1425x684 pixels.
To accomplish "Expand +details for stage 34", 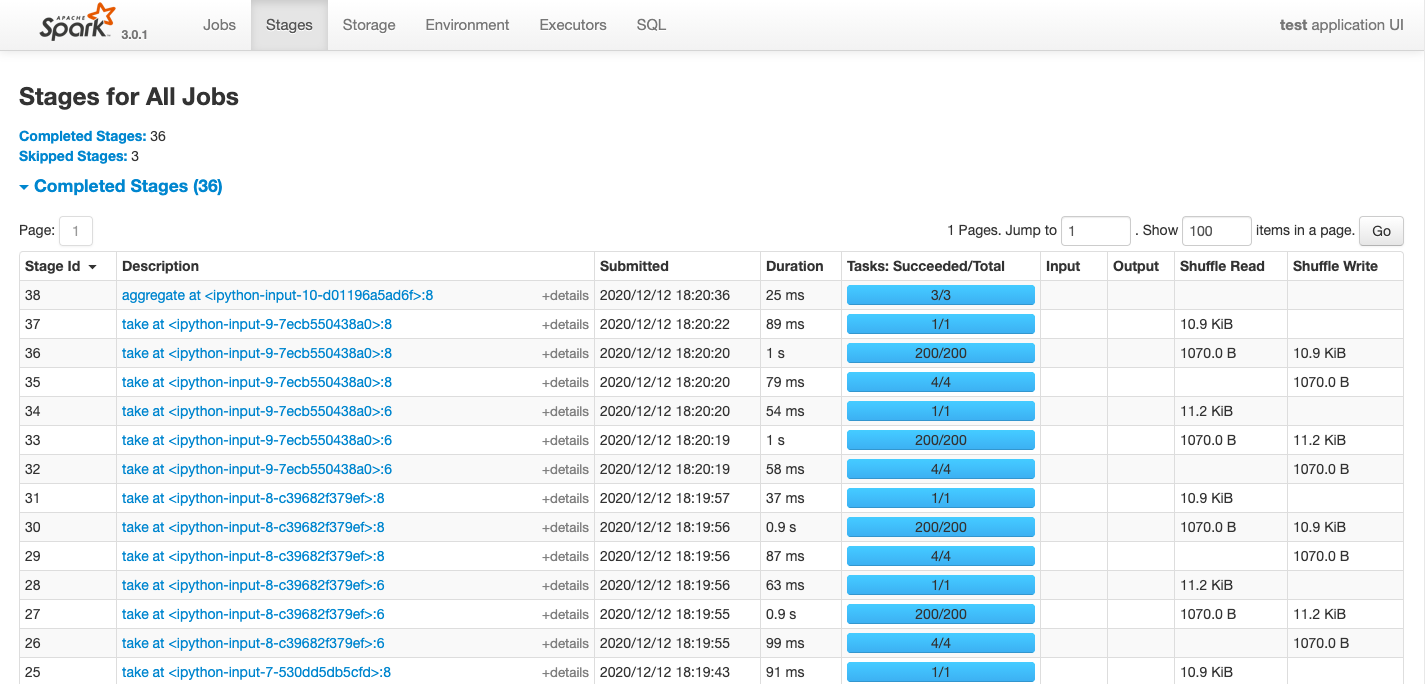I will [565, 412].
